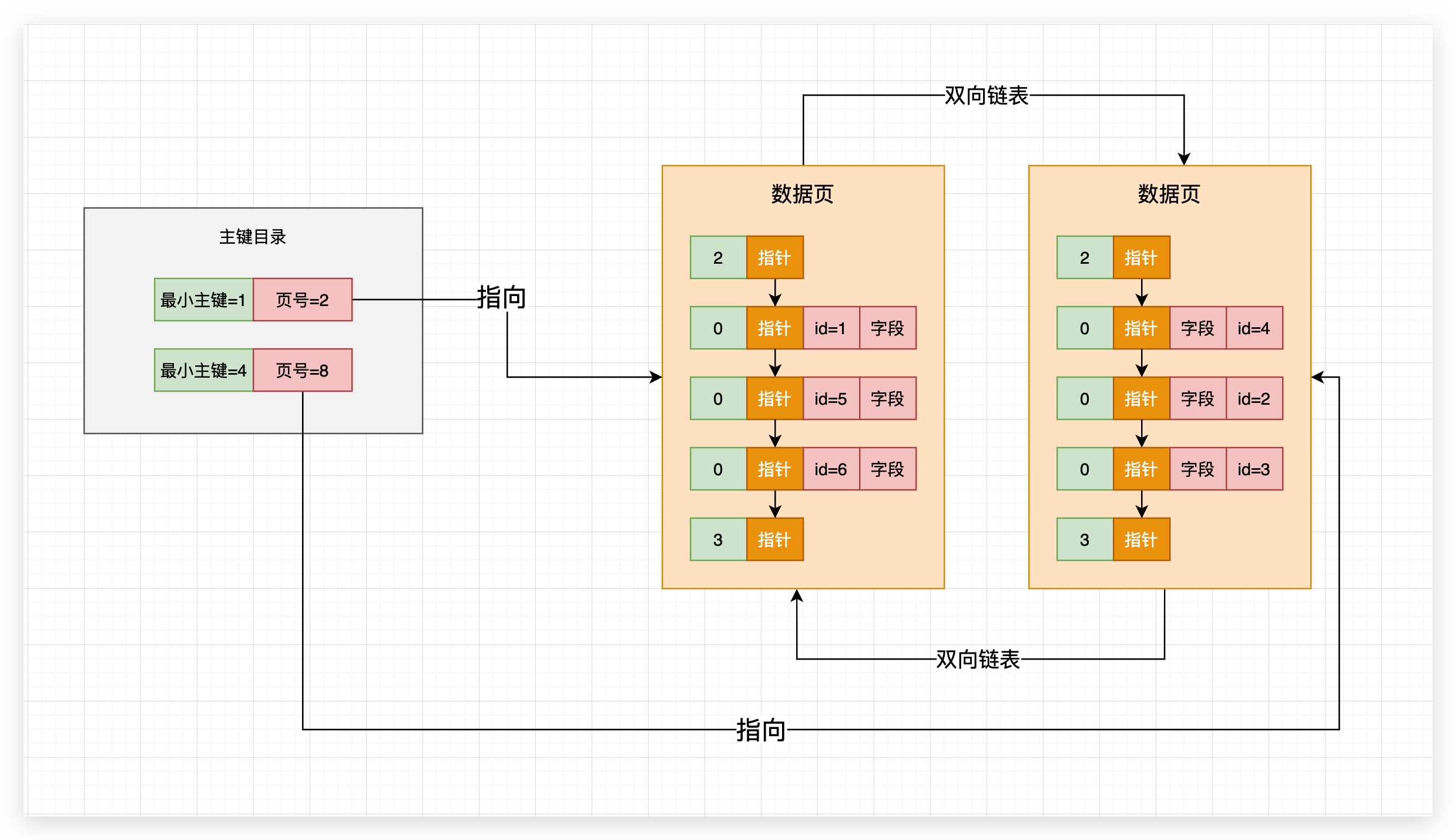Select the id=1 record cell
Image resolution: width=1456 pixels, height=840 pixels.
click(x=830, y=328)
